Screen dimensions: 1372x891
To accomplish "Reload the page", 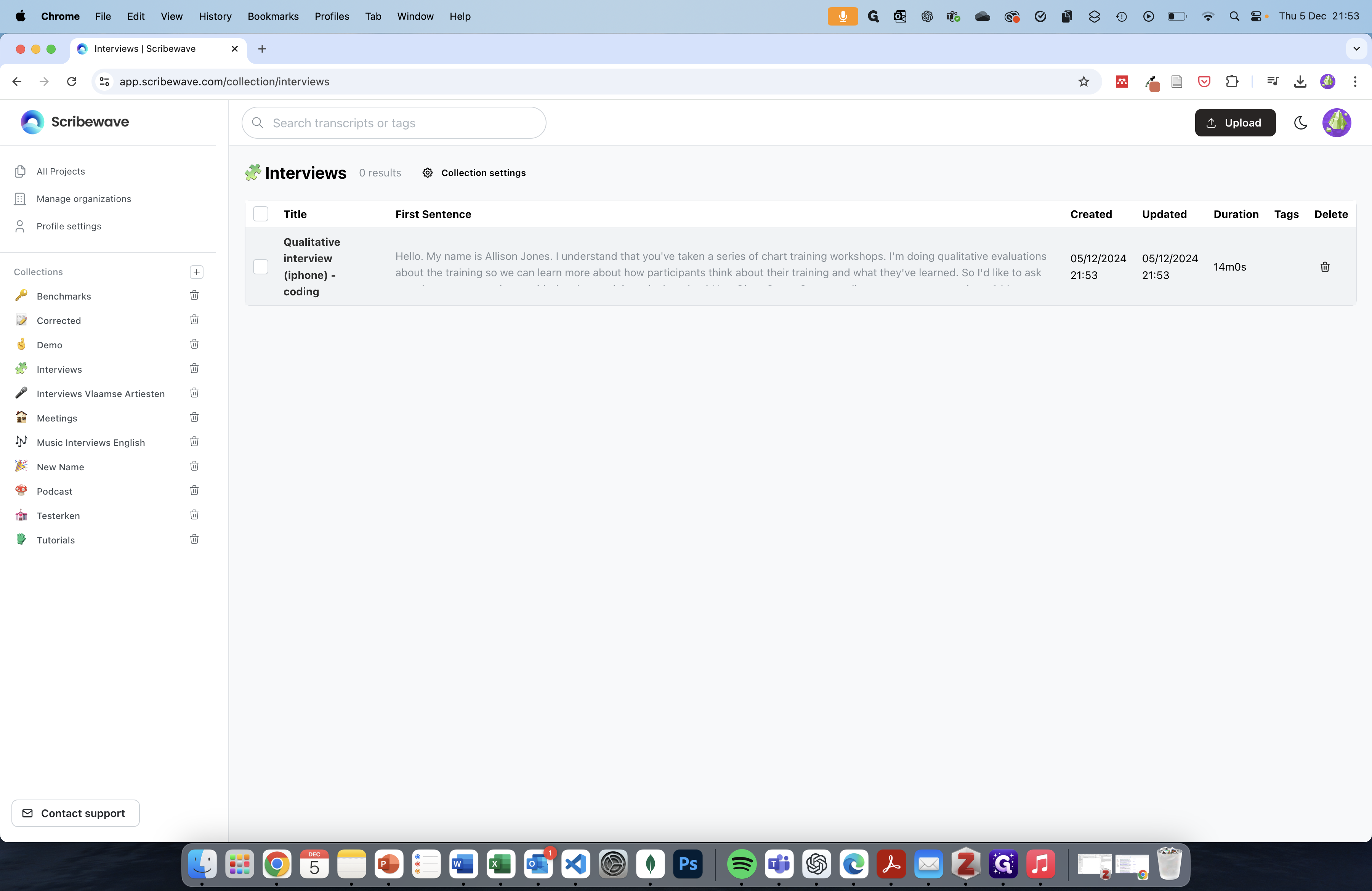I will pyautogui.click(x=72, y=82).
